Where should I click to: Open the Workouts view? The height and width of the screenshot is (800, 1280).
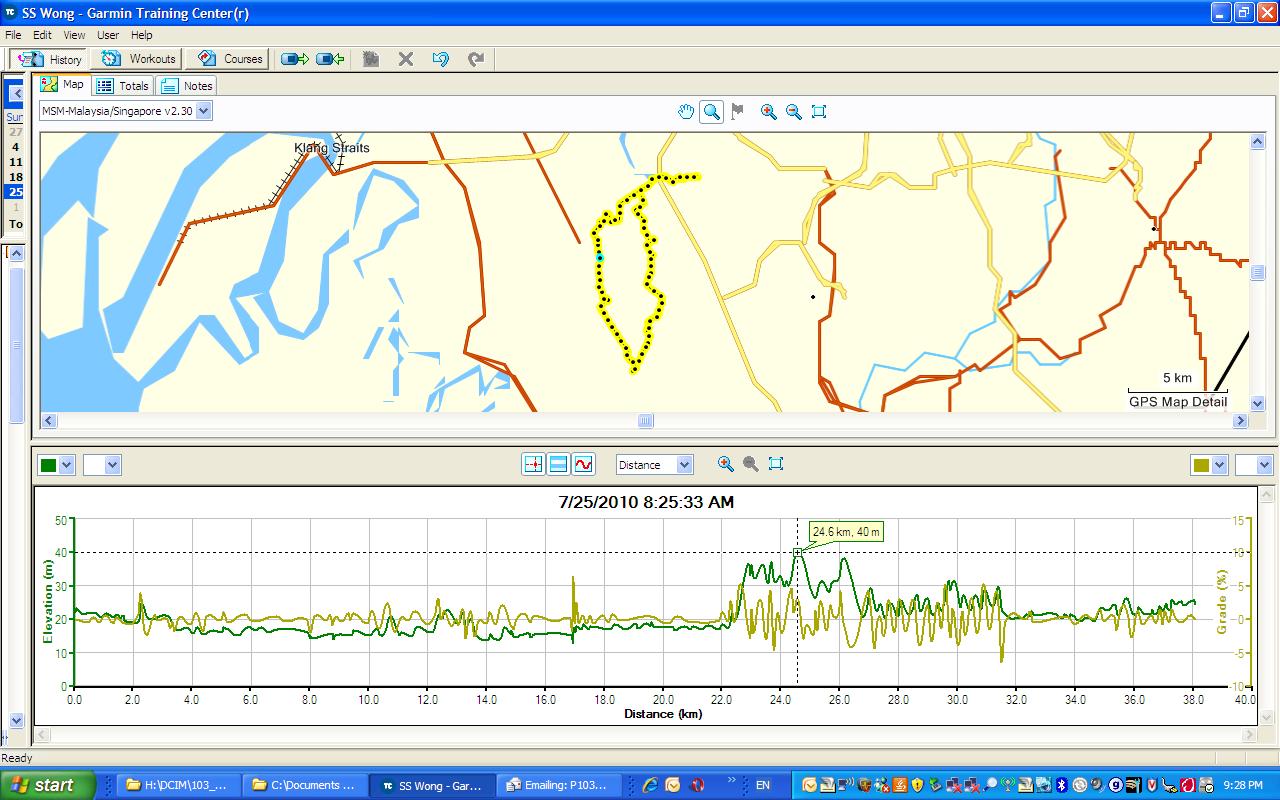pos(138,59)
